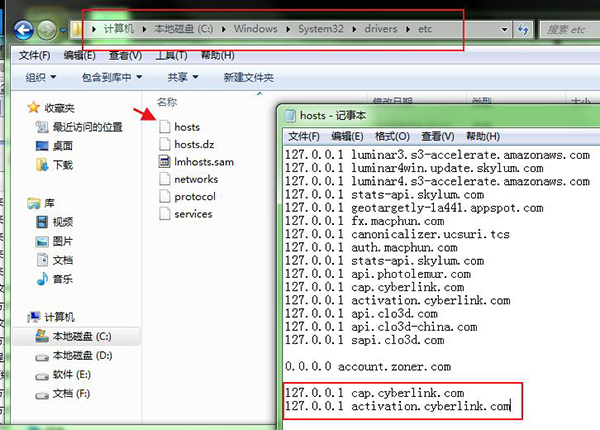Screen dimensions: 600x430
Task: Expand the arrow after Windows breadcrumb
Action: [288, 29]
